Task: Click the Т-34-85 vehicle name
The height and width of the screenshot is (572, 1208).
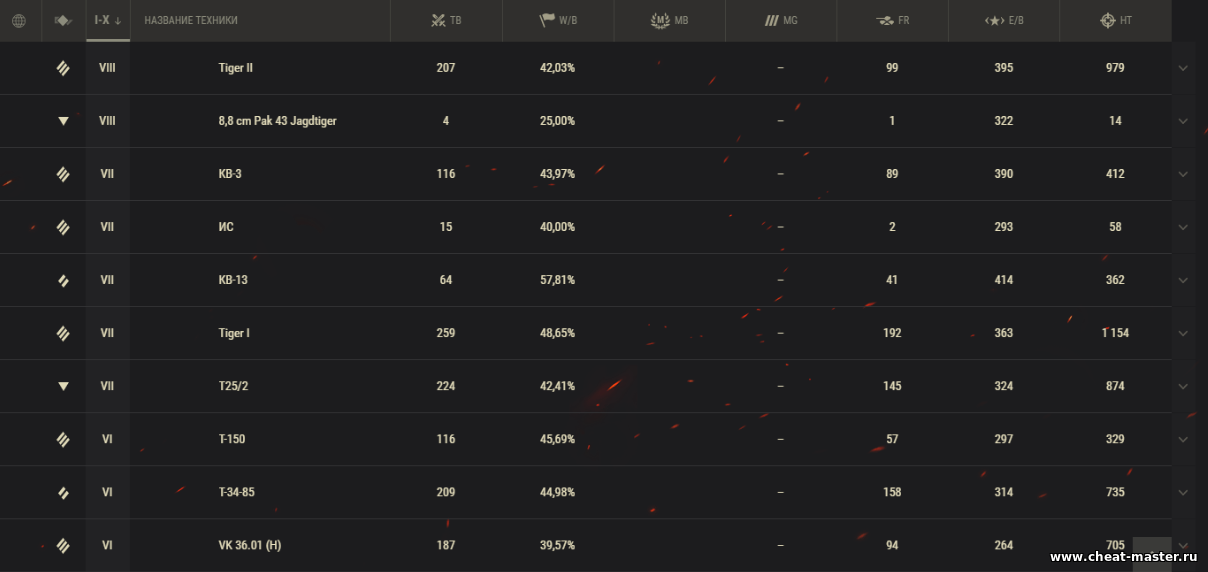Action: tap(243, 492)
